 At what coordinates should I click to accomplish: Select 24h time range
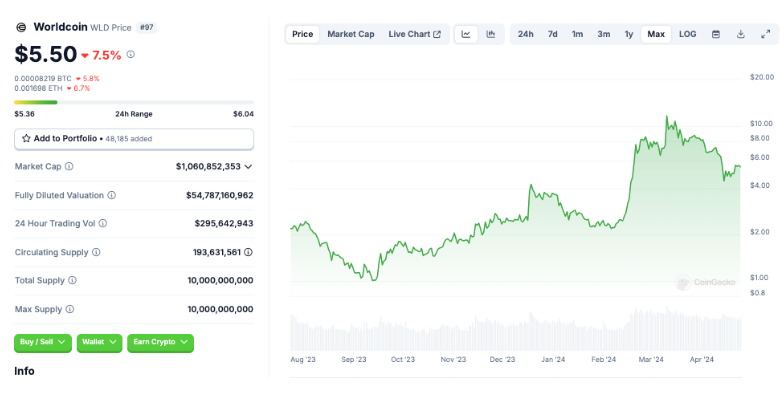[526, 34]
